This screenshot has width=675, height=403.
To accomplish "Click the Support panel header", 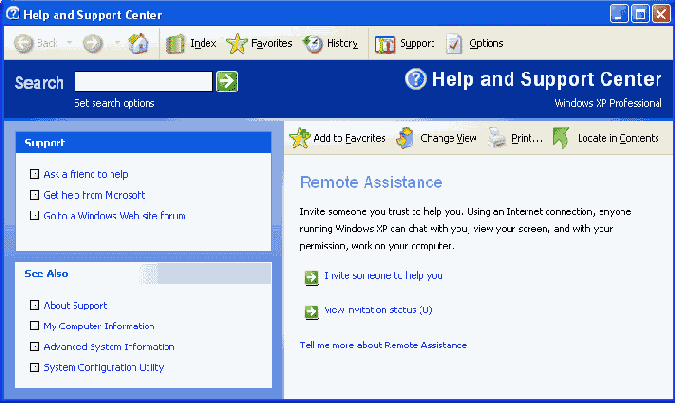I will [x=143, y=143].
